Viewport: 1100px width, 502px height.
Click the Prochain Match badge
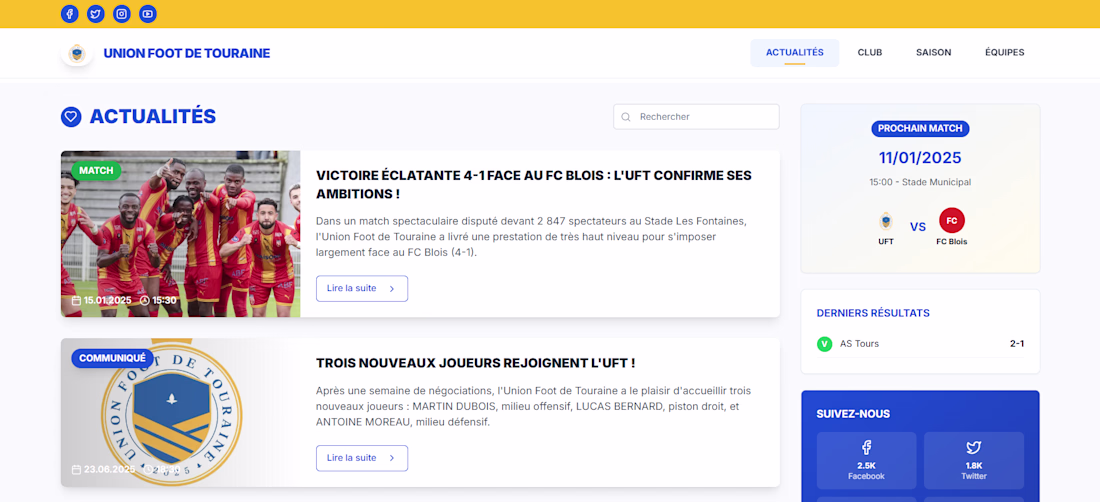[920, 129]
